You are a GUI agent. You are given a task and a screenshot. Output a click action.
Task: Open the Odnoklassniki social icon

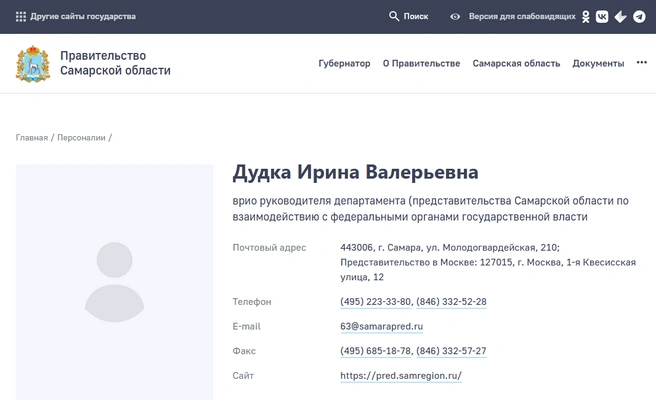click(x=586, y=17)
